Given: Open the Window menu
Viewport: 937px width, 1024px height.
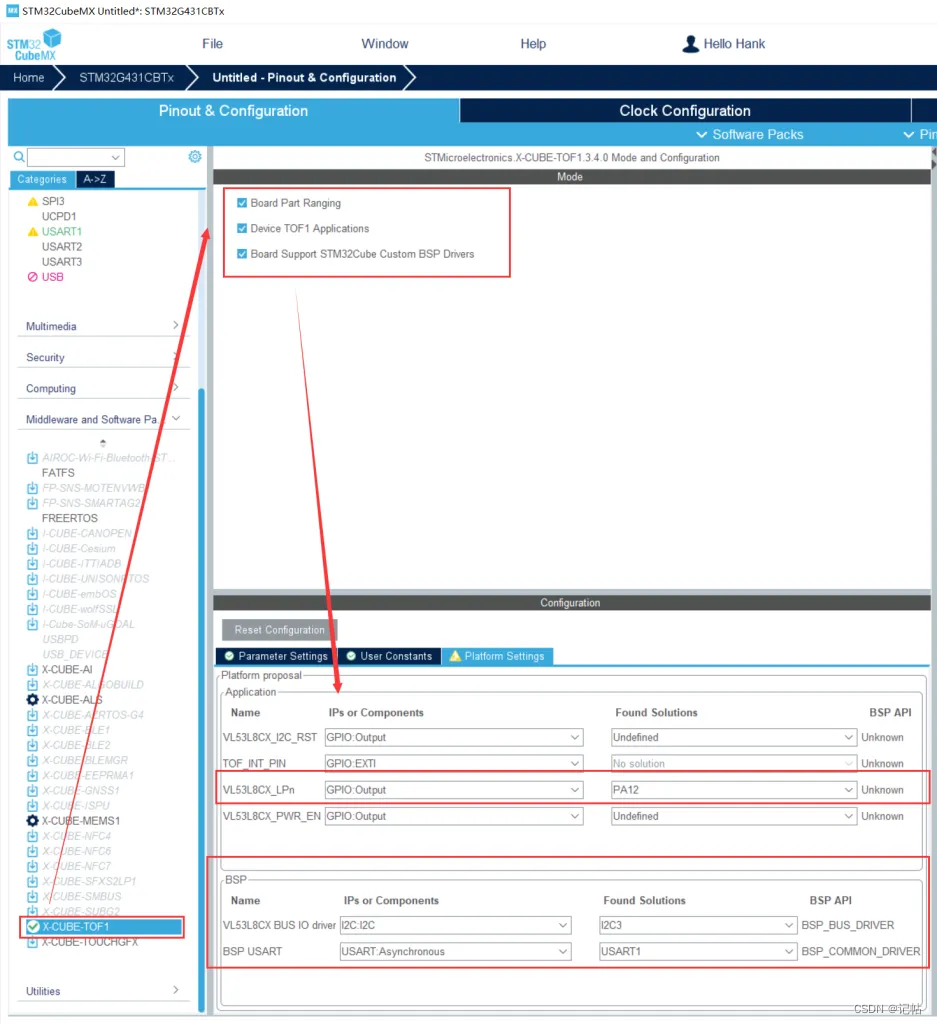Looking at the screenshot, I should tap(385, 44).
